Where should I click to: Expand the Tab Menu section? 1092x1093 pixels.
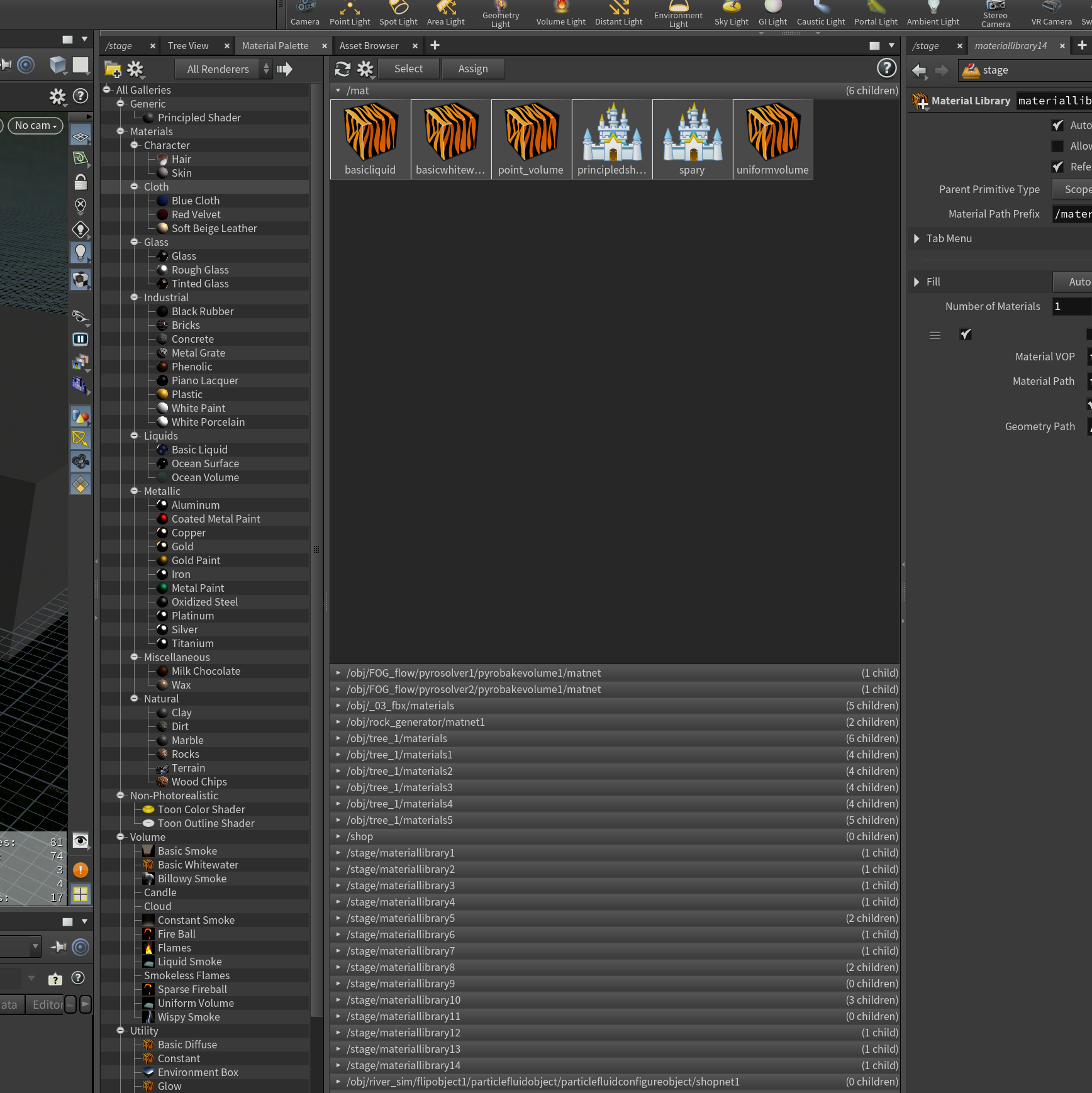[949, 238]
